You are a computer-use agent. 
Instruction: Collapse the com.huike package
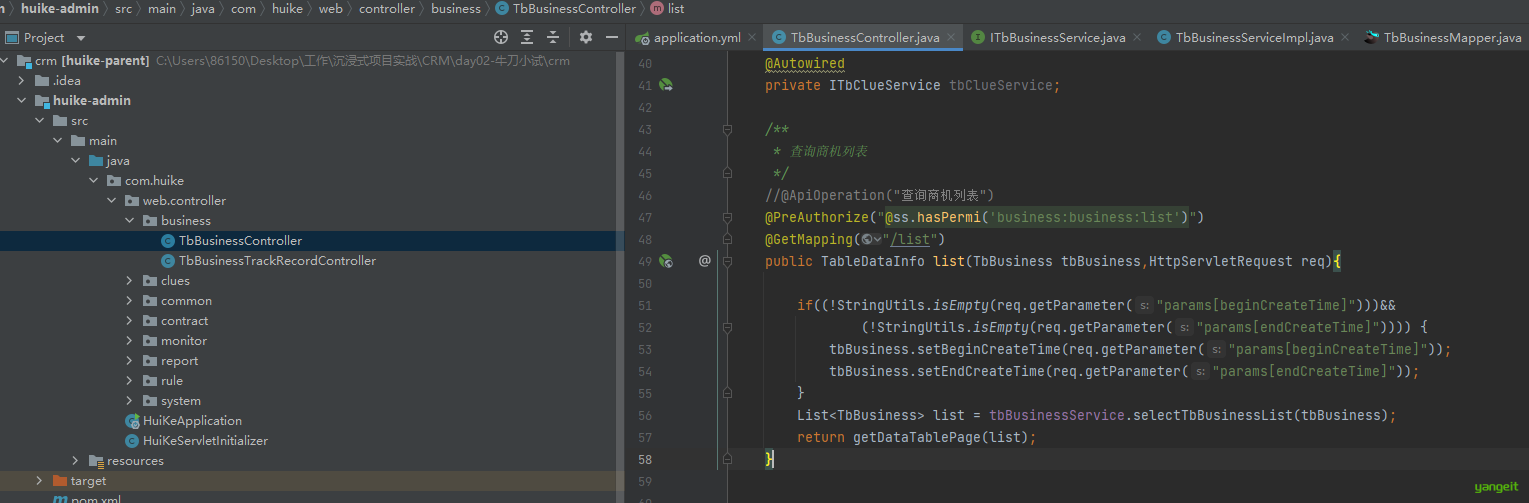pyautogui.click(x=94, y=181)
